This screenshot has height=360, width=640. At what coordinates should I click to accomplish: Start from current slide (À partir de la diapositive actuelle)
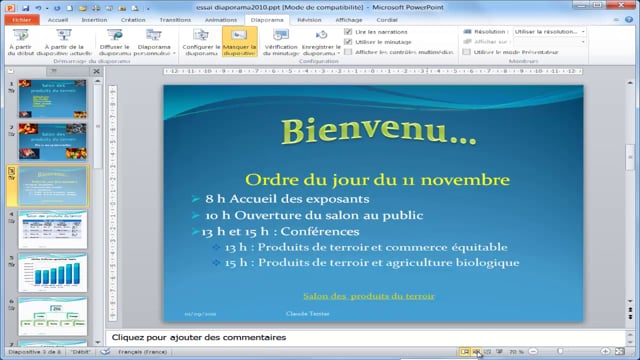coord(64,42)
